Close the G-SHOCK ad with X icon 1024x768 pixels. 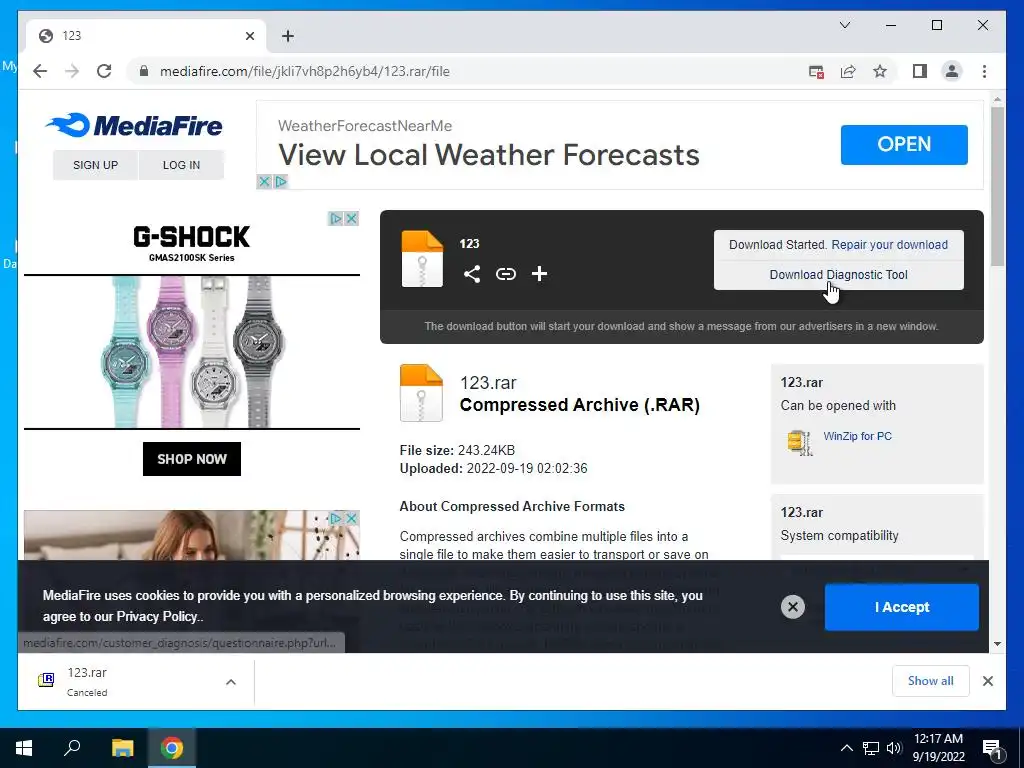[351, 218]
